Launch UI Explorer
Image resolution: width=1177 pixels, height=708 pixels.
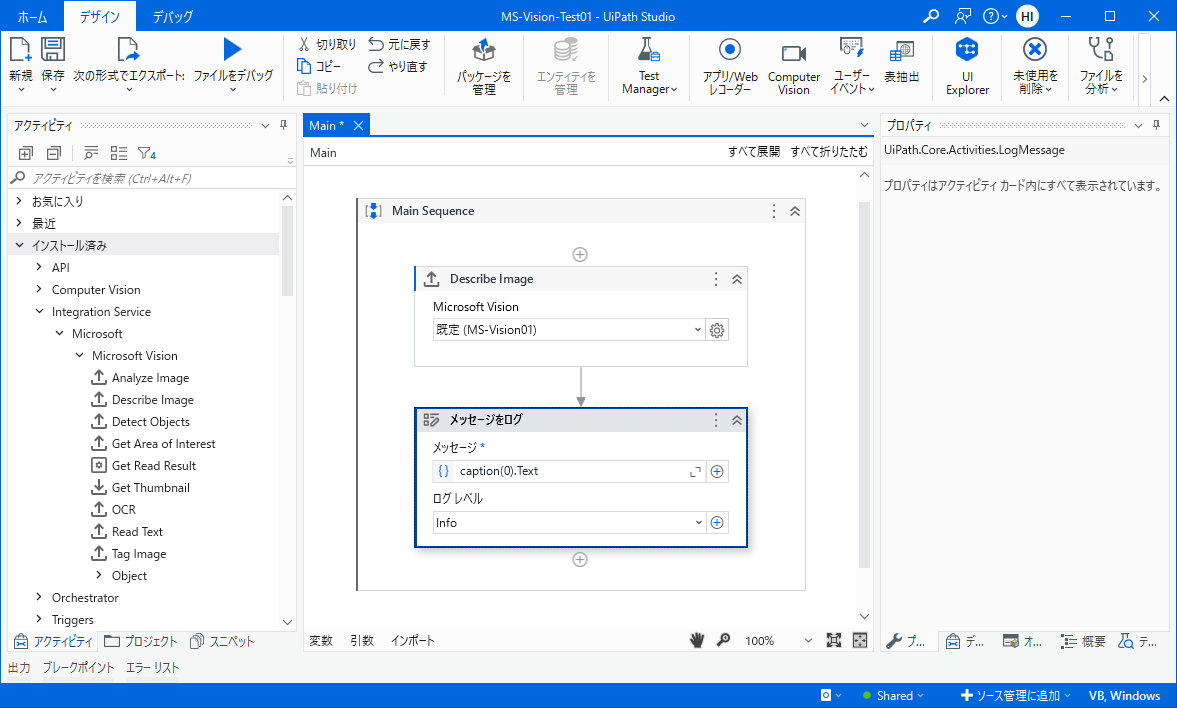click(967, 66)
